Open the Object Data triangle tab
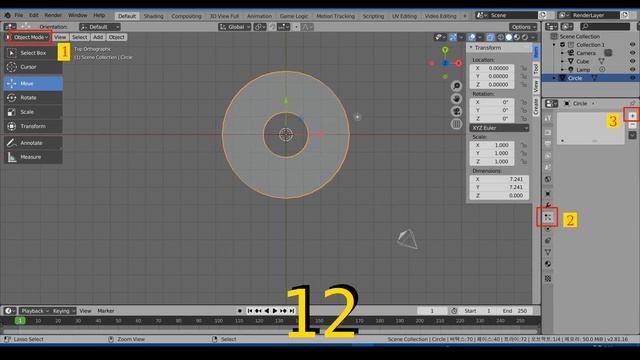Image resolution: width=640 pixels, height=360 pixels. click(x=548, y=252)
